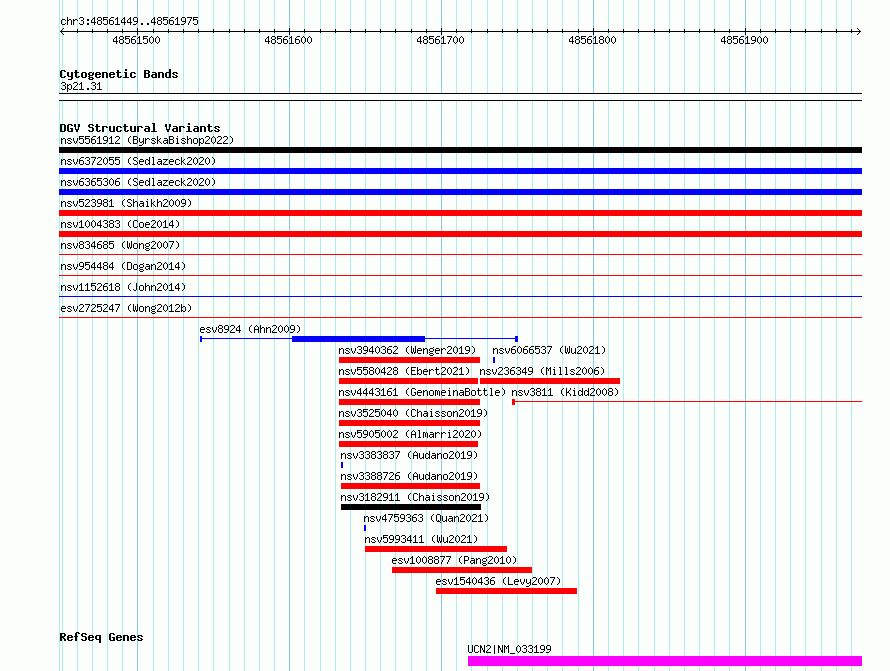This screenshot has width=890, height=671.
Task: Open nsv1004383 (Coe2014) label
Action: (120, 224)
